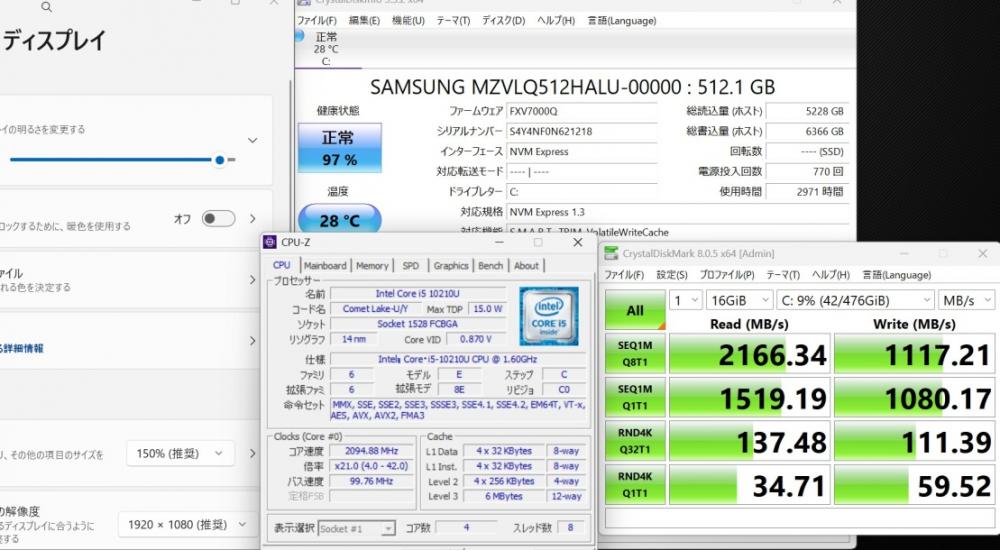
Task: Click the CPU name field Intel Core i5 10210U
Action: (x=418, y=294)
